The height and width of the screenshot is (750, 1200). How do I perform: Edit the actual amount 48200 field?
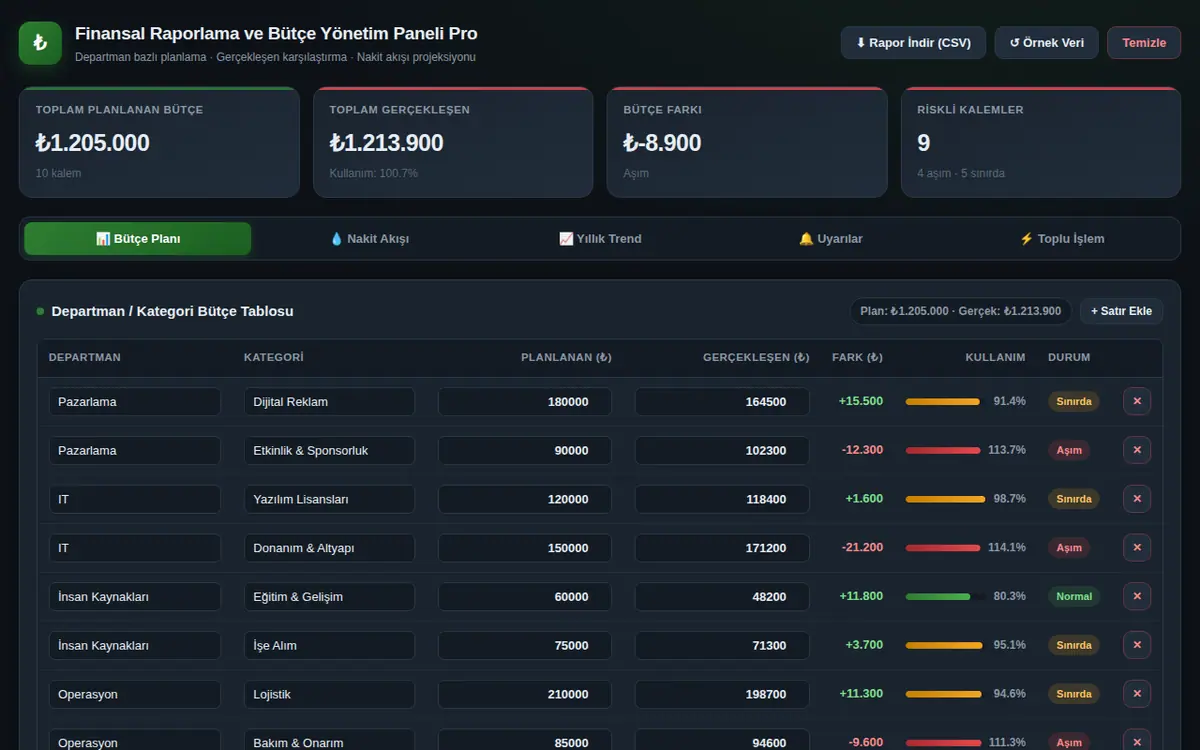[722, 597]
